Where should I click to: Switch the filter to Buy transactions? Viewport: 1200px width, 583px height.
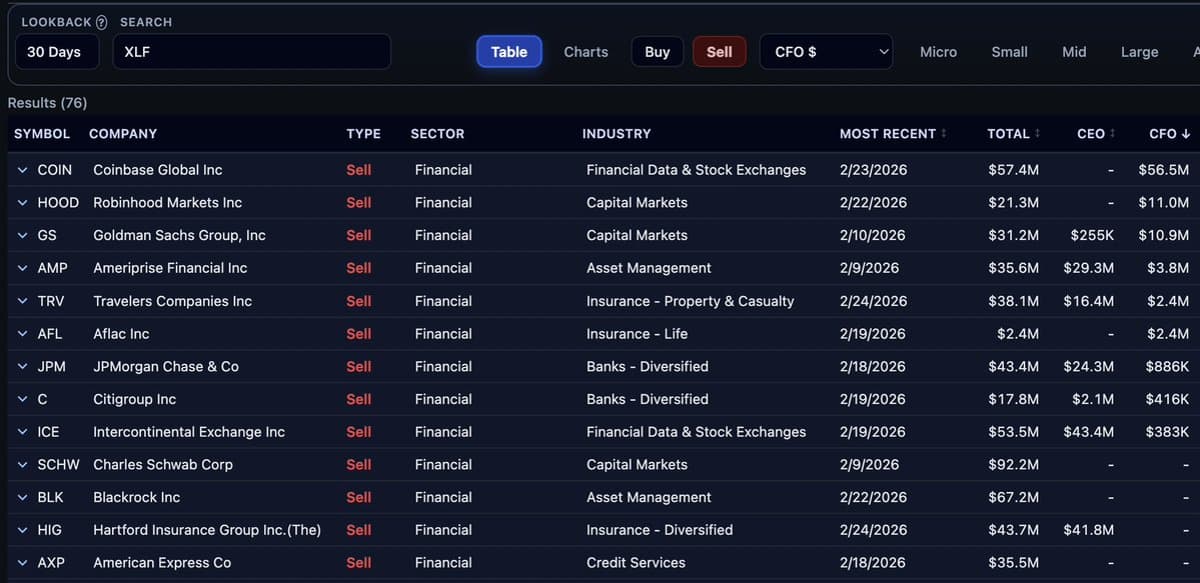[657, 51]
